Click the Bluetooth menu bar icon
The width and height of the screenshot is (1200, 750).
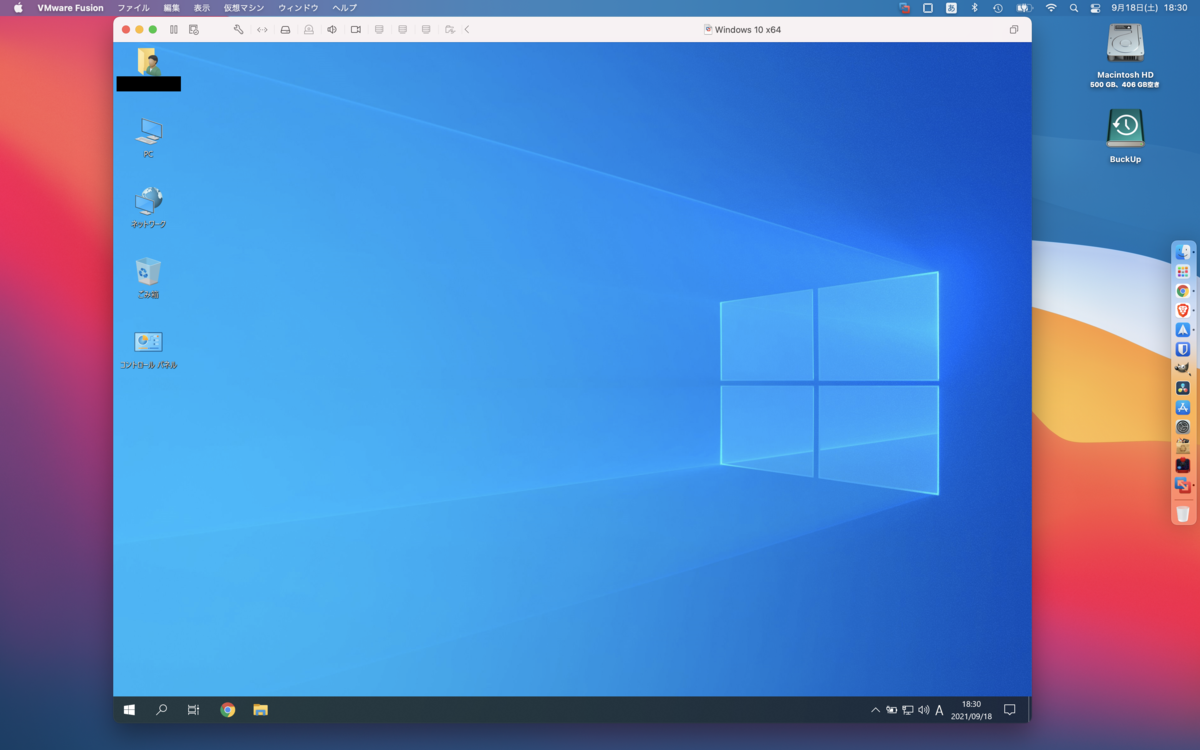pyautogui.click(x=975, y=7)
